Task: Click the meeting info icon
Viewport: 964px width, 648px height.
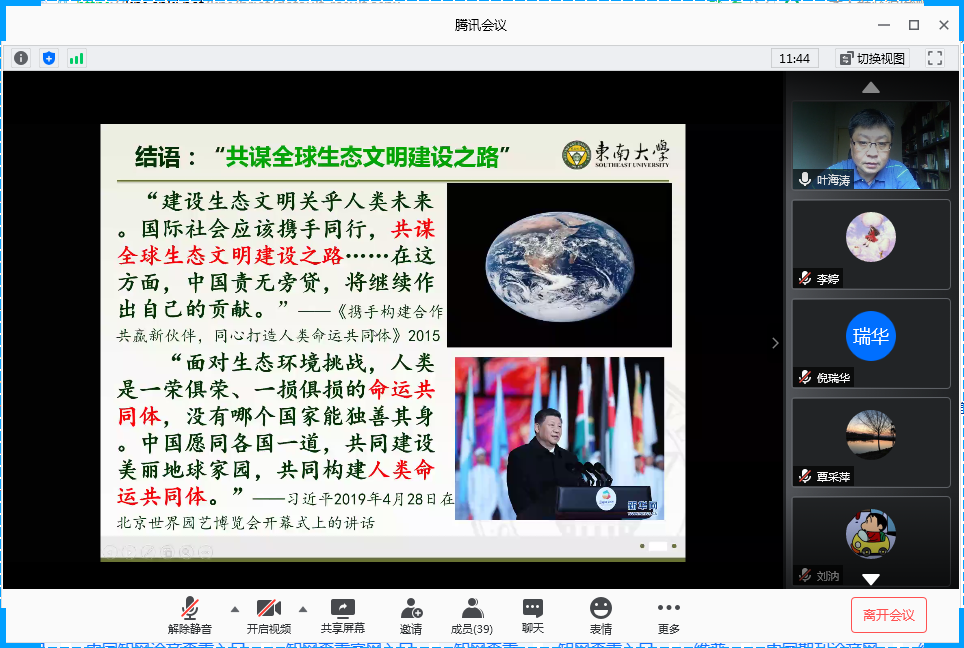Action: [21, 58]
